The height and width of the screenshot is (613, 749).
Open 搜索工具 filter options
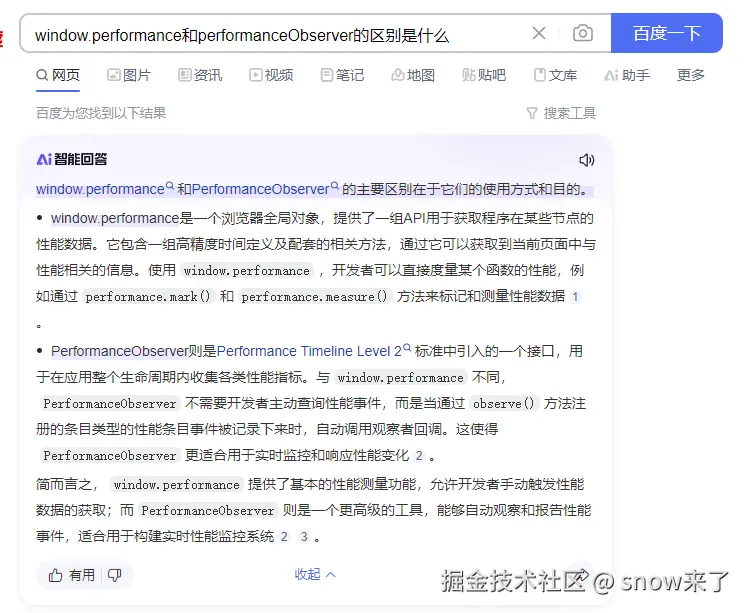pyautogui.click(x=561, y=113)
